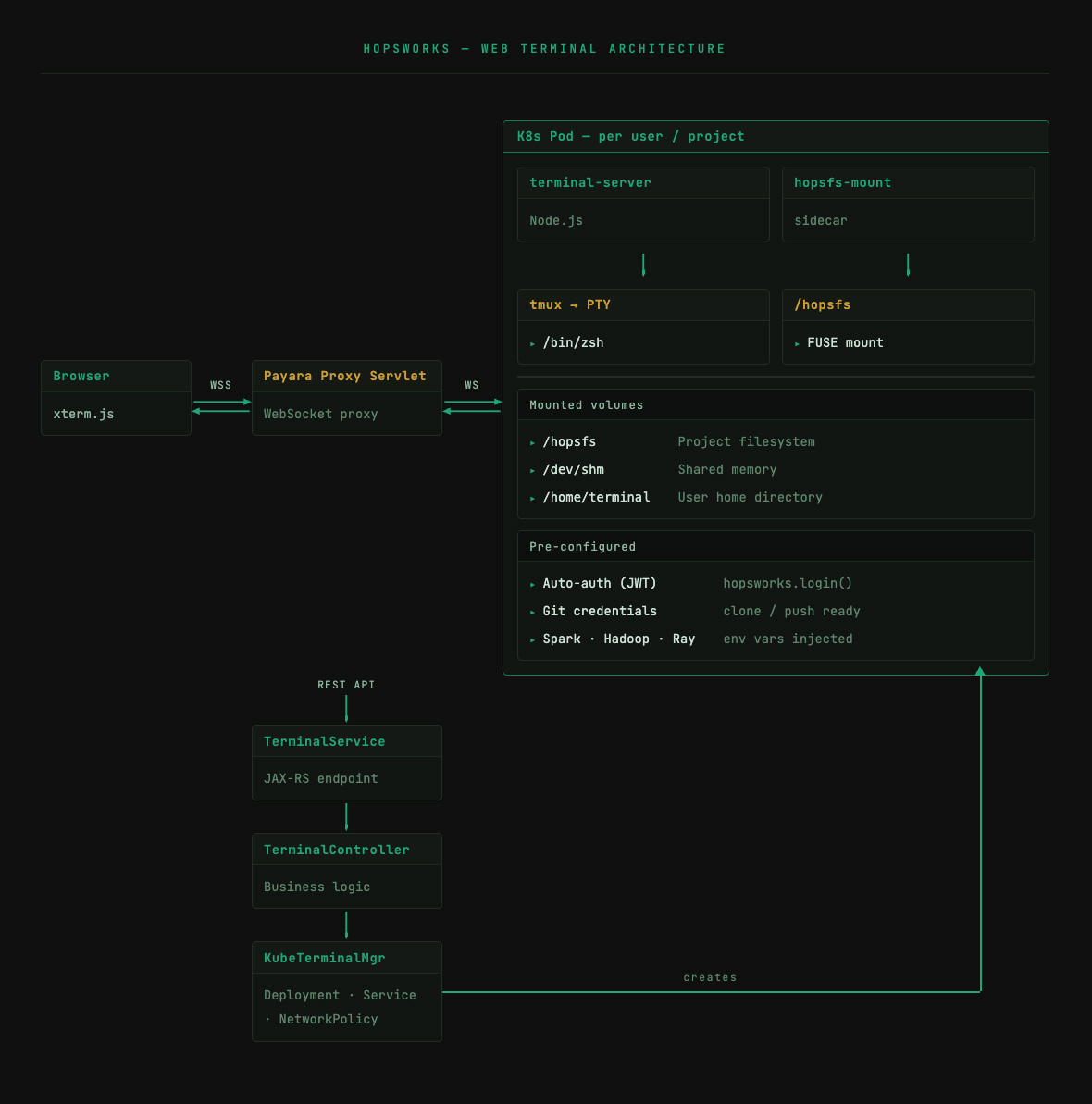
Task: Click arrow between TerminalController and KubeTerminalMgr
Action: coord(346,925)
